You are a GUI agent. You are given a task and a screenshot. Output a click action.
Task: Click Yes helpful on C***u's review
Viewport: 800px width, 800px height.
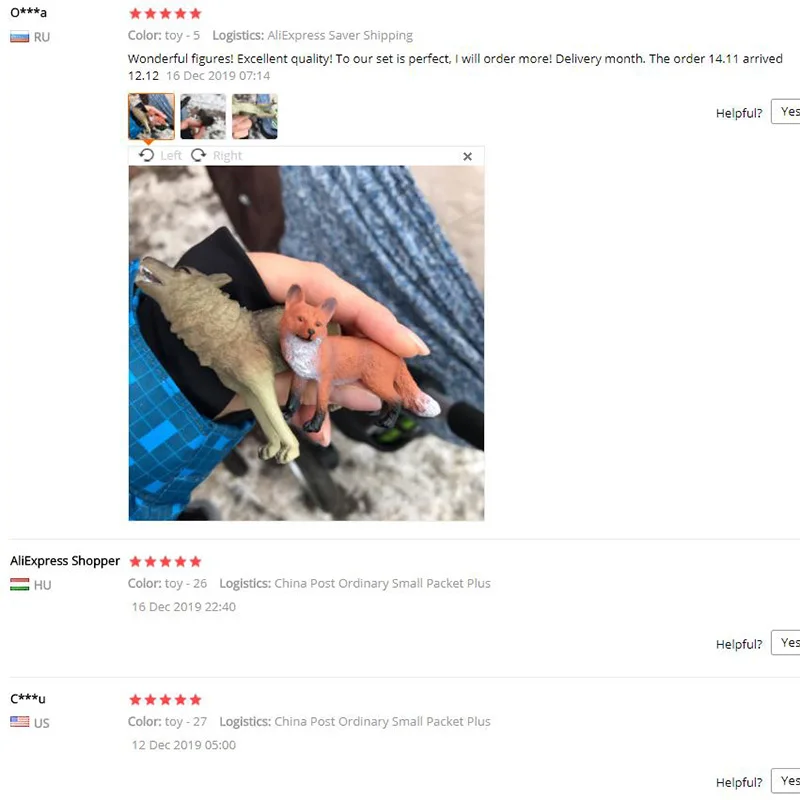tap(786, 781)
